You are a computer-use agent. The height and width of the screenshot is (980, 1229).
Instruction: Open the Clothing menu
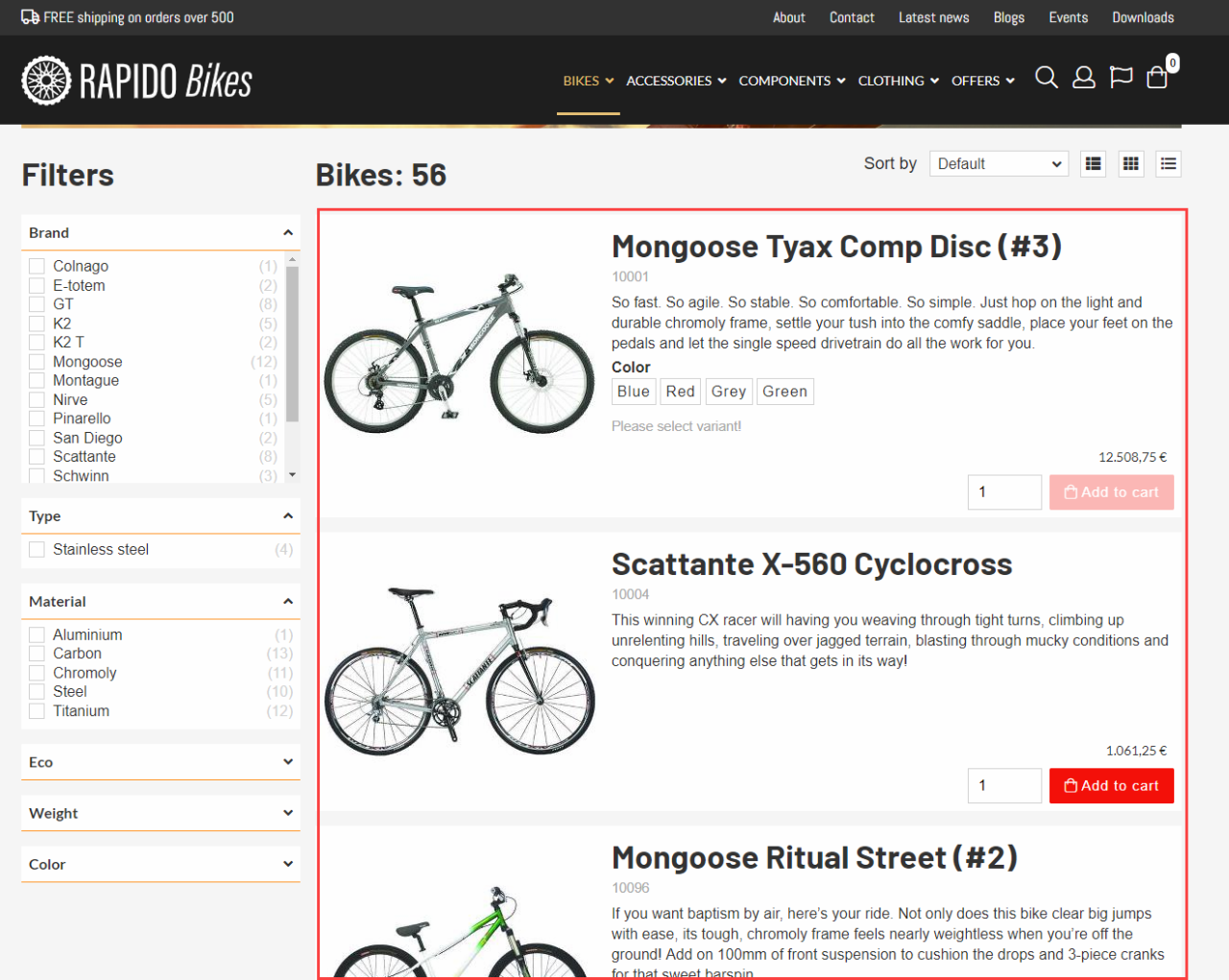(x=898, y=81)
